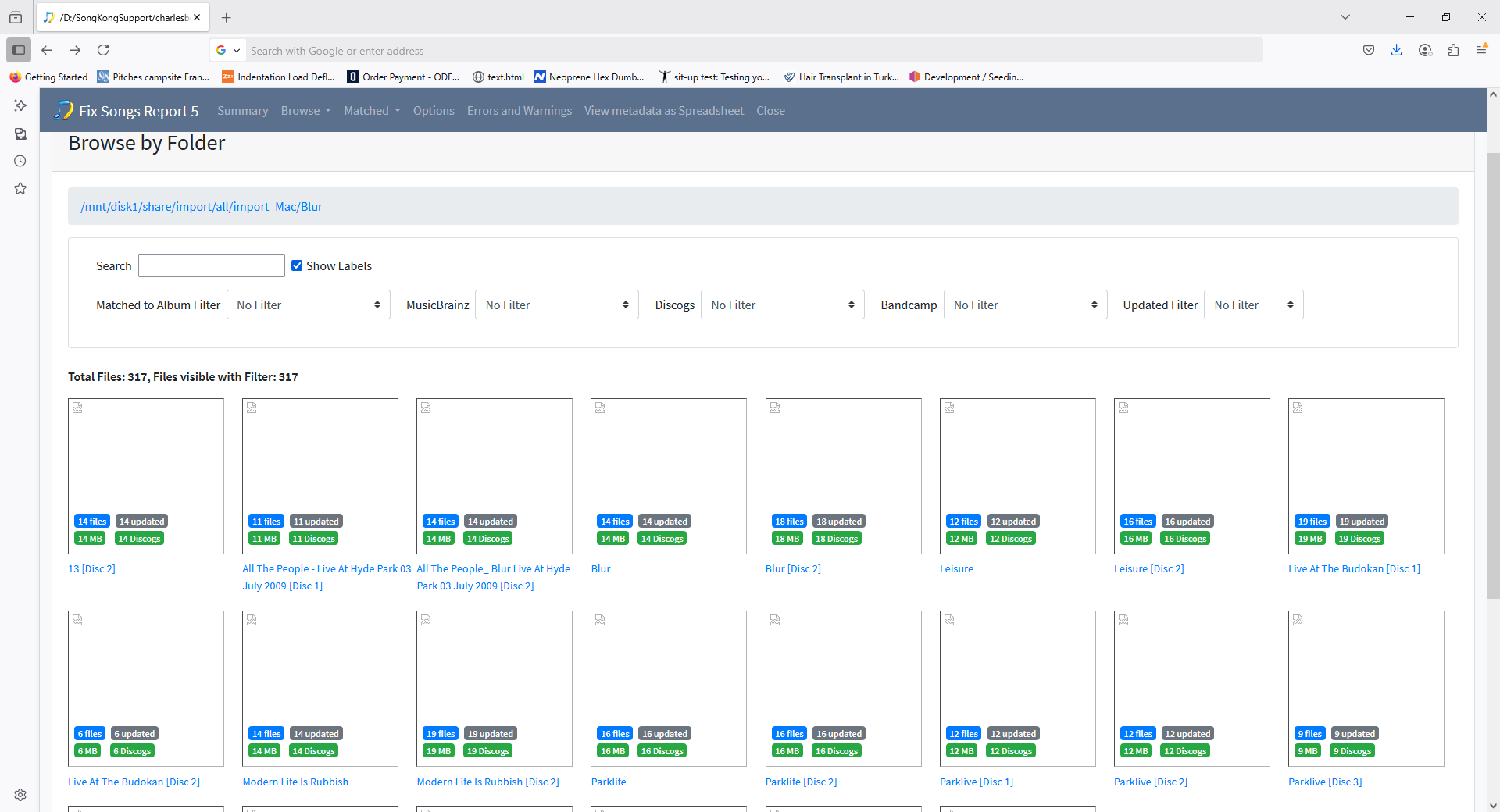Expand the Matched menu in navbar
The width and height of the screenshot is (1500, 812).
tap(372, 111)
